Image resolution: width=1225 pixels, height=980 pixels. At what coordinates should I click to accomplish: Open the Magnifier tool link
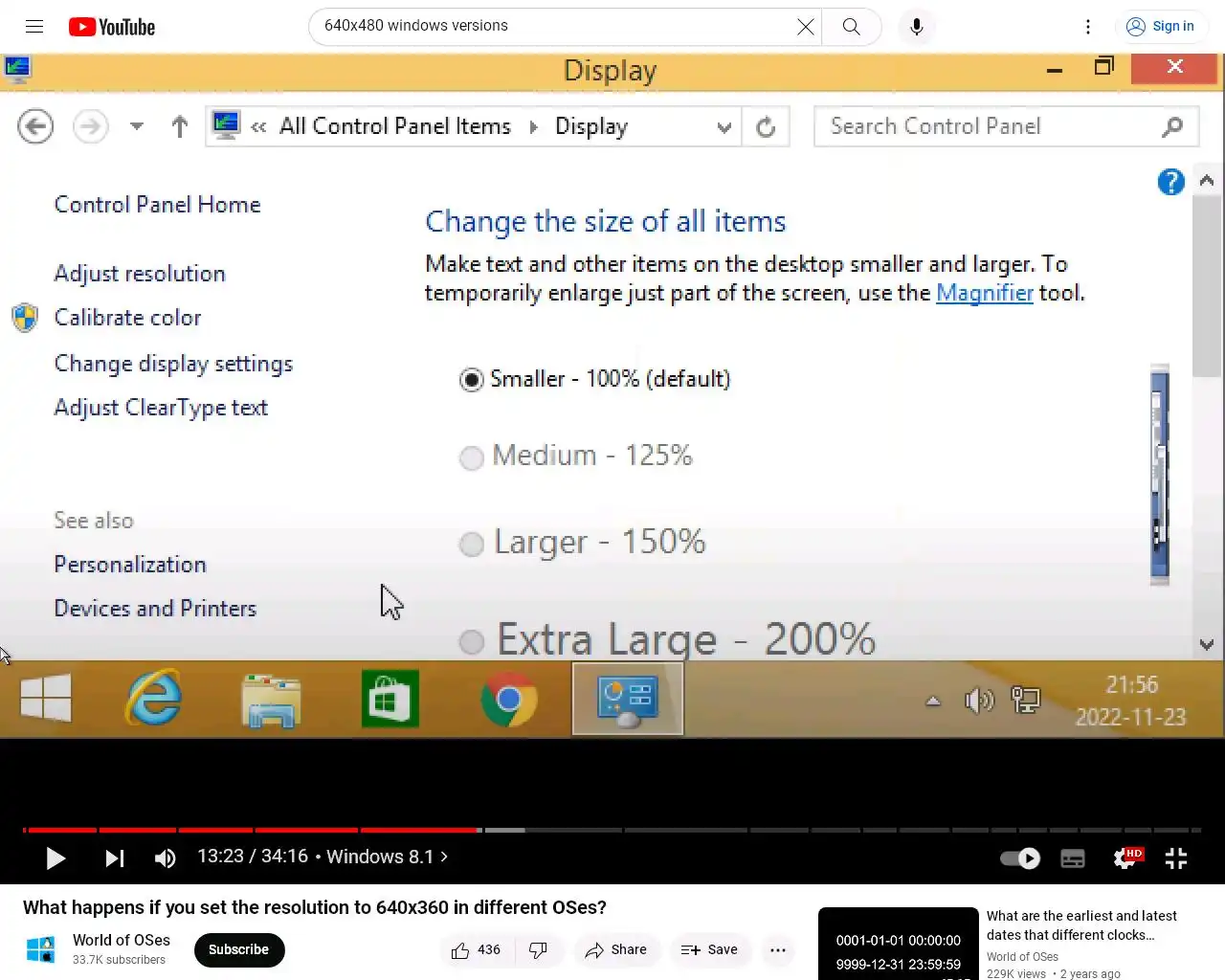[985, 293]
